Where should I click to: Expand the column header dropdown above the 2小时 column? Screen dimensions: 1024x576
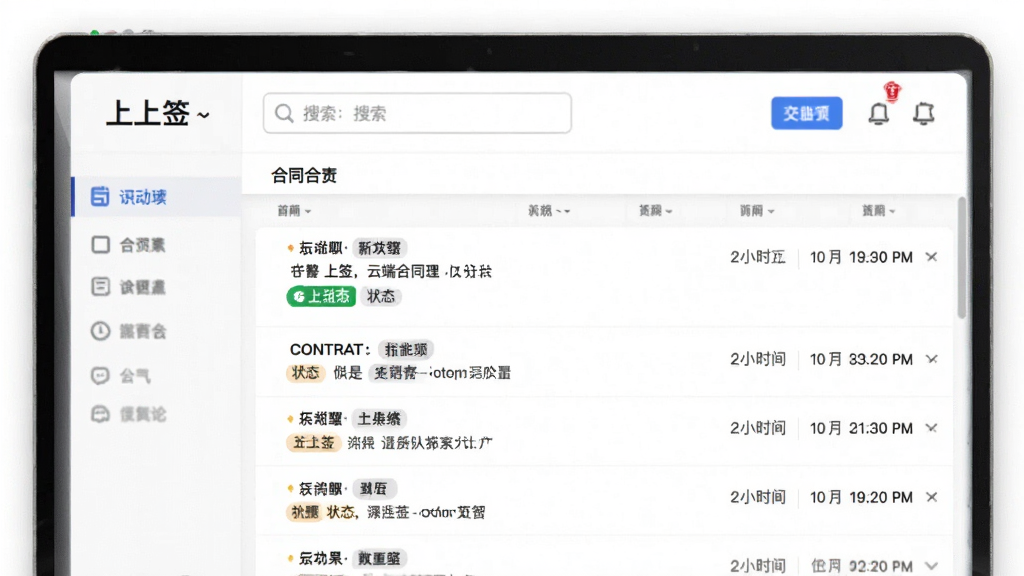coord(757,210)
